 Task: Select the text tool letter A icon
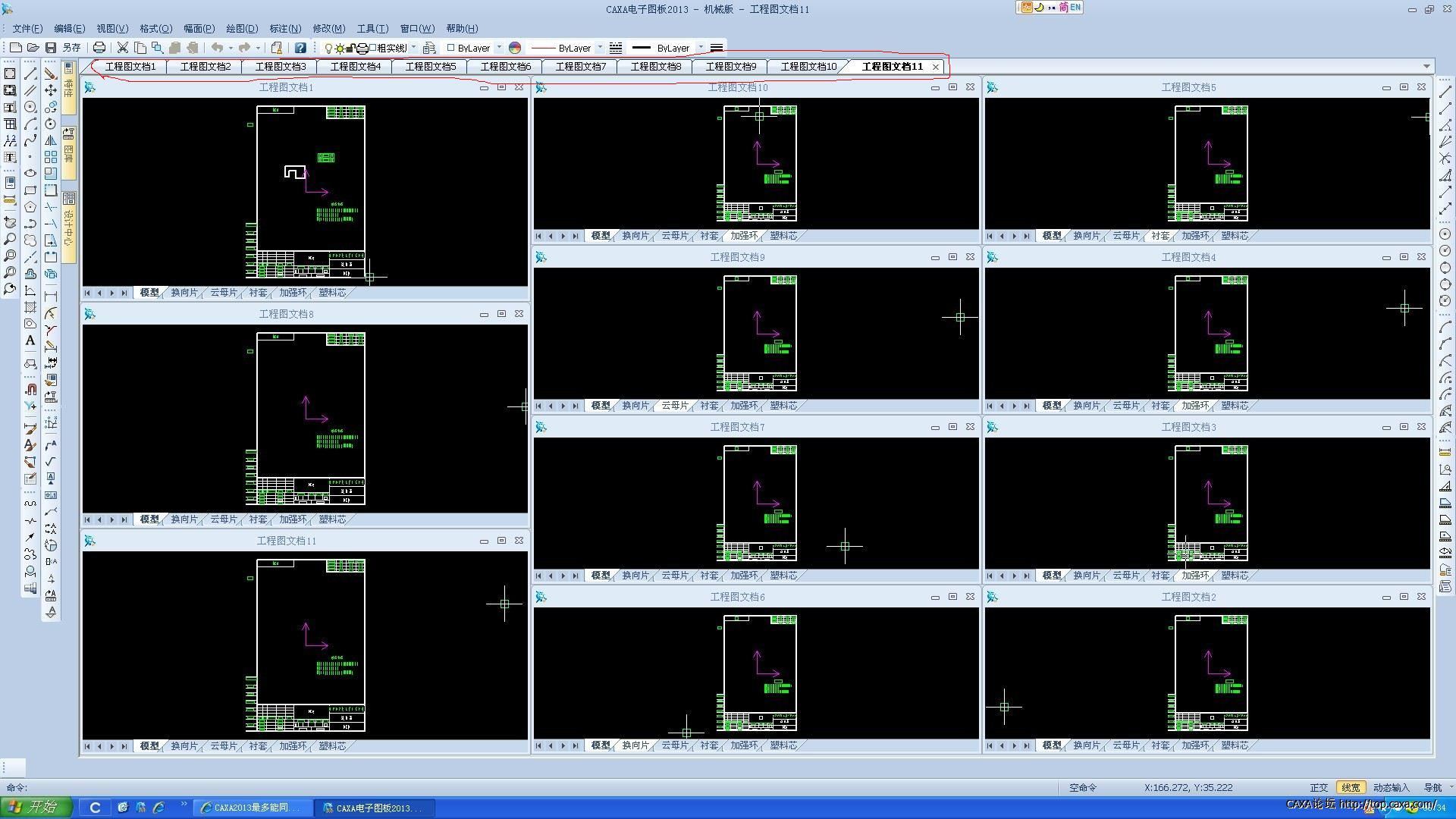(x=30, y=341)
